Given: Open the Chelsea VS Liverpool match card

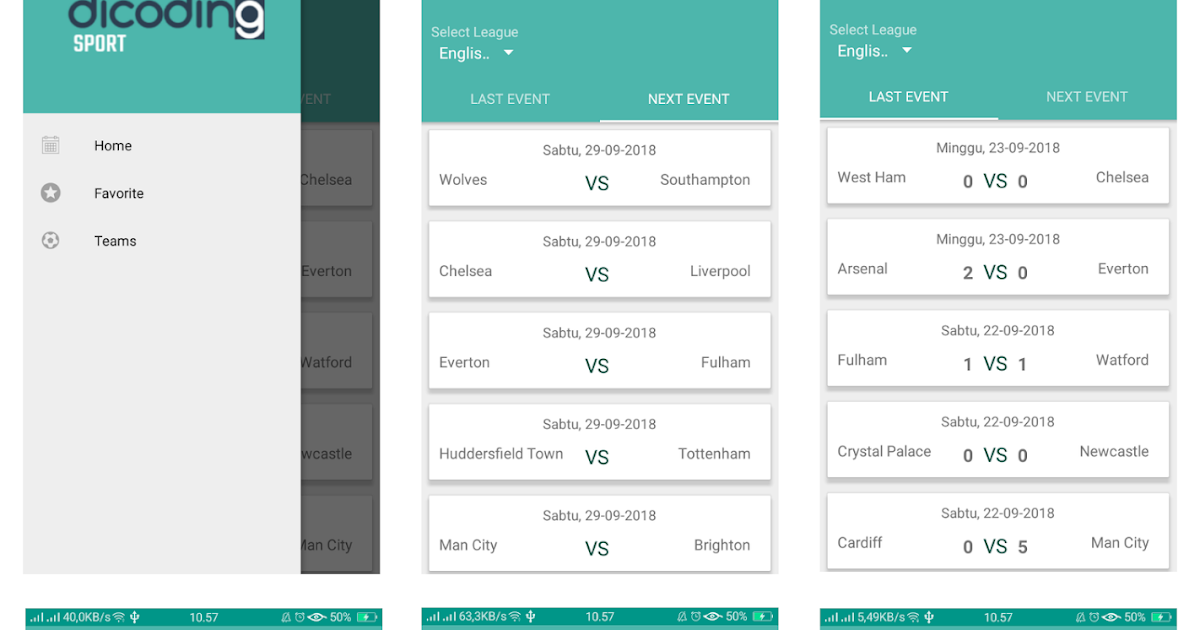Looking at the screenshot, I should tap(600, 259).
